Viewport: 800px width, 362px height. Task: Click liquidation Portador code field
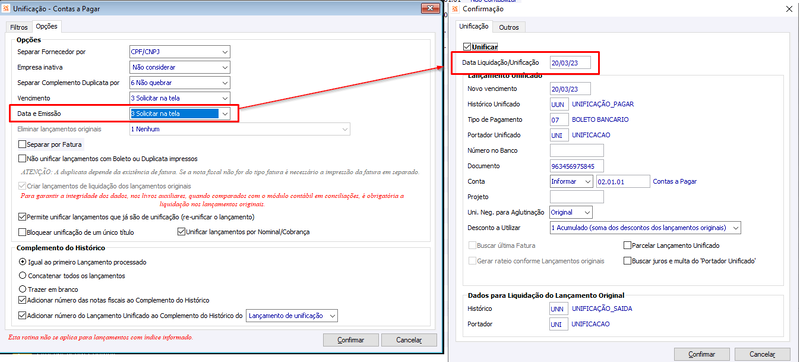click(x=559, y=324)
